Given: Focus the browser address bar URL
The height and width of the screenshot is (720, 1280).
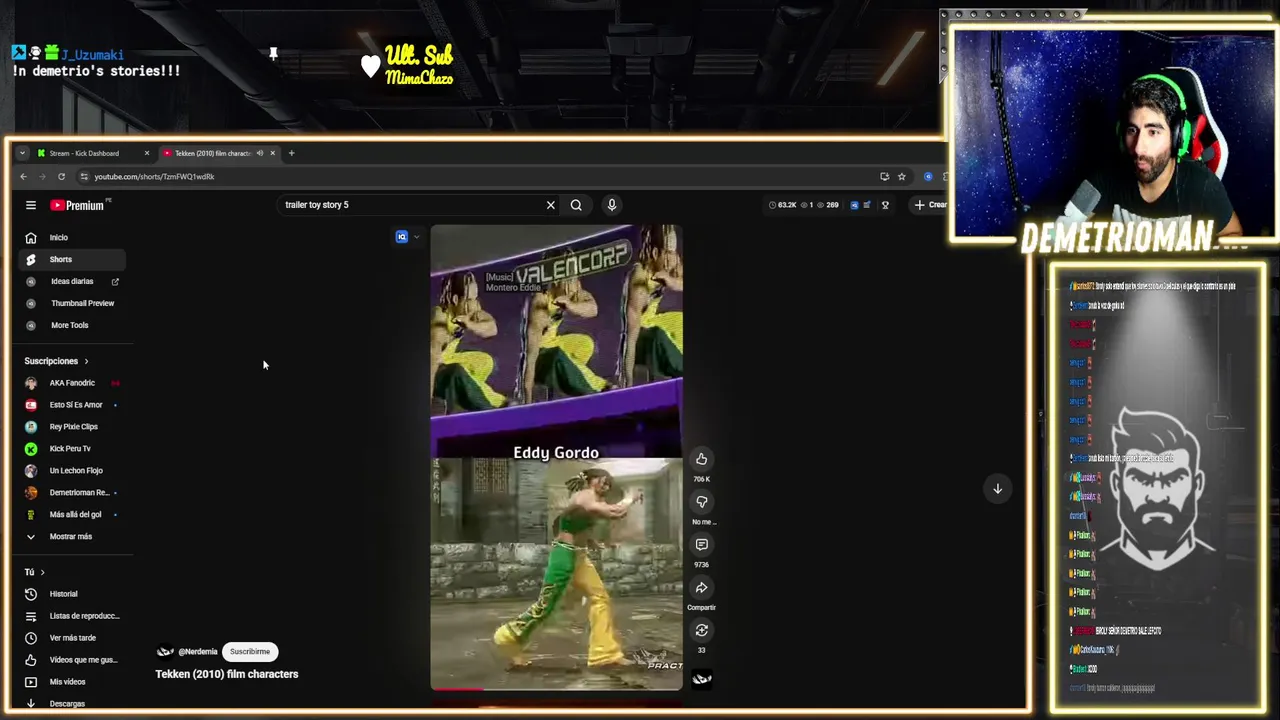Looking at the screenshot, I should 154,177.
